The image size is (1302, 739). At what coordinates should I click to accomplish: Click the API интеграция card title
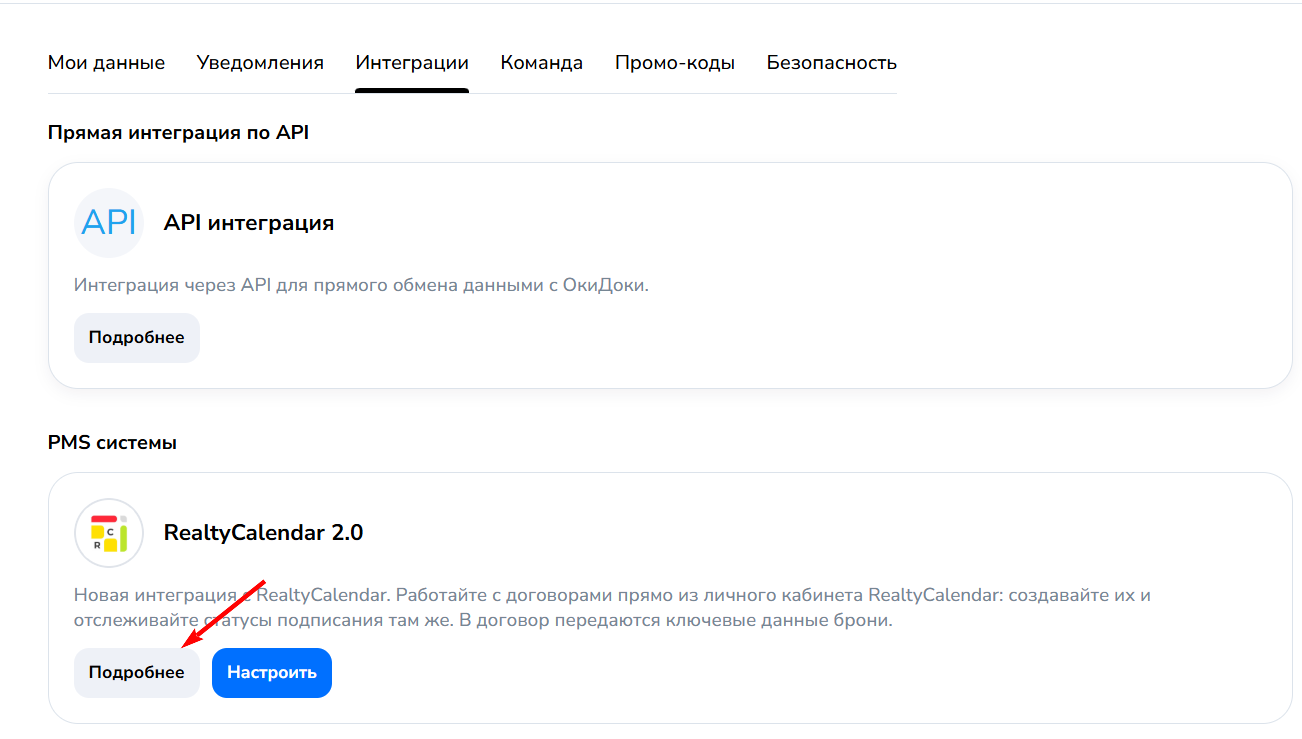(x=249, y=223)
